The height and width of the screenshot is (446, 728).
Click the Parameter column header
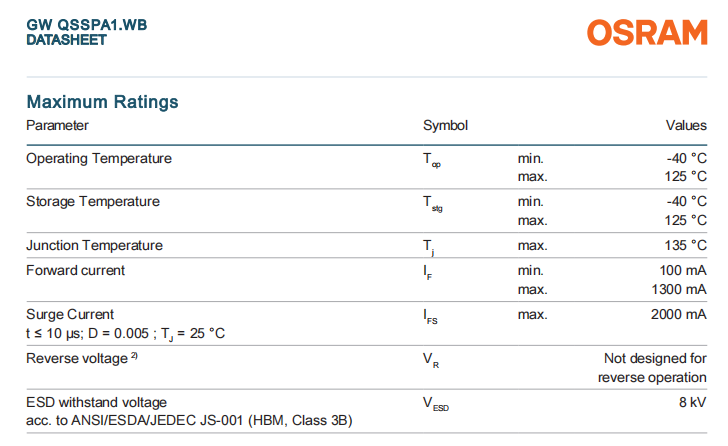(x=57, y=126)
